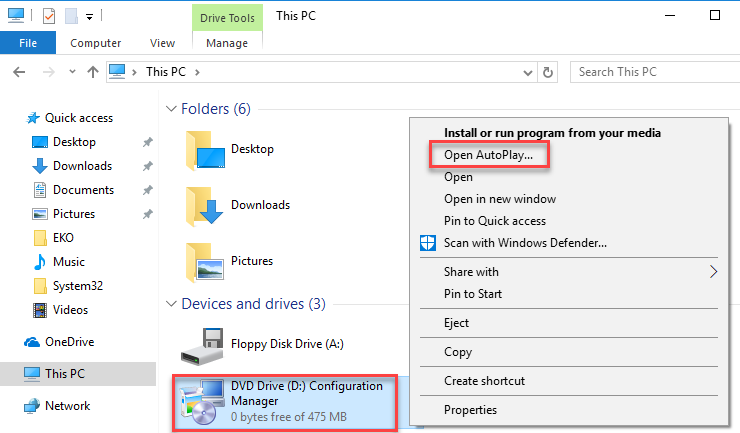Screen dimensions: 740x433
Task: Collapse the Folders (6) group
Action: pyautogui.click(x=171, y=109)
